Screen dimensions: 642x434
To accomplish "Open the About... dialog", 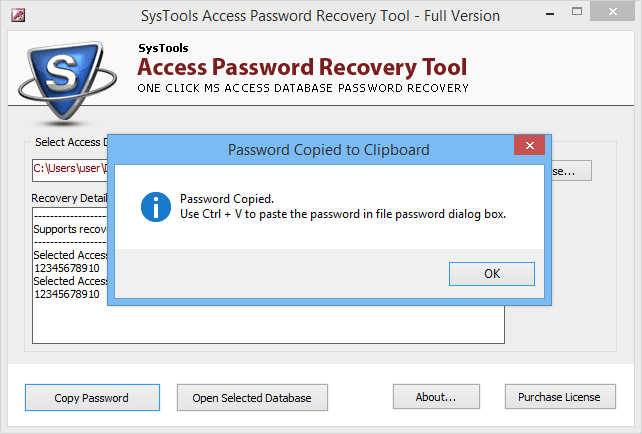I will coord(436,396).
